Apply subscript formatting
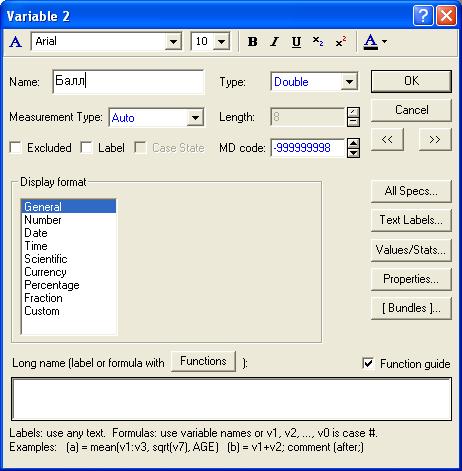 tap(318, 42)
